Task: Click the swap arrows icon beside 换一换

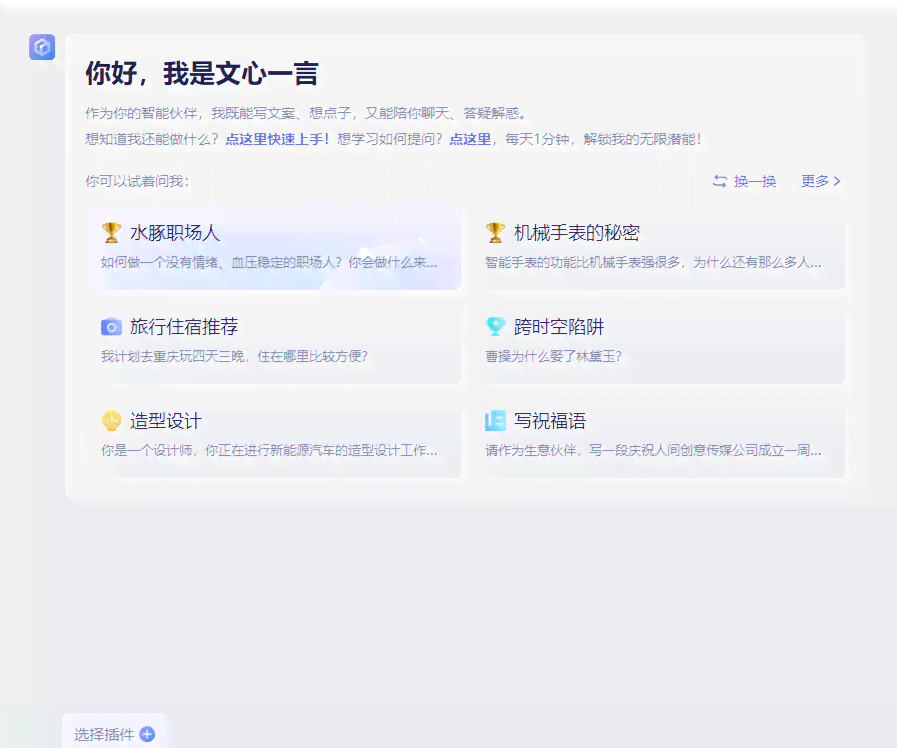Action: point(720,181)
